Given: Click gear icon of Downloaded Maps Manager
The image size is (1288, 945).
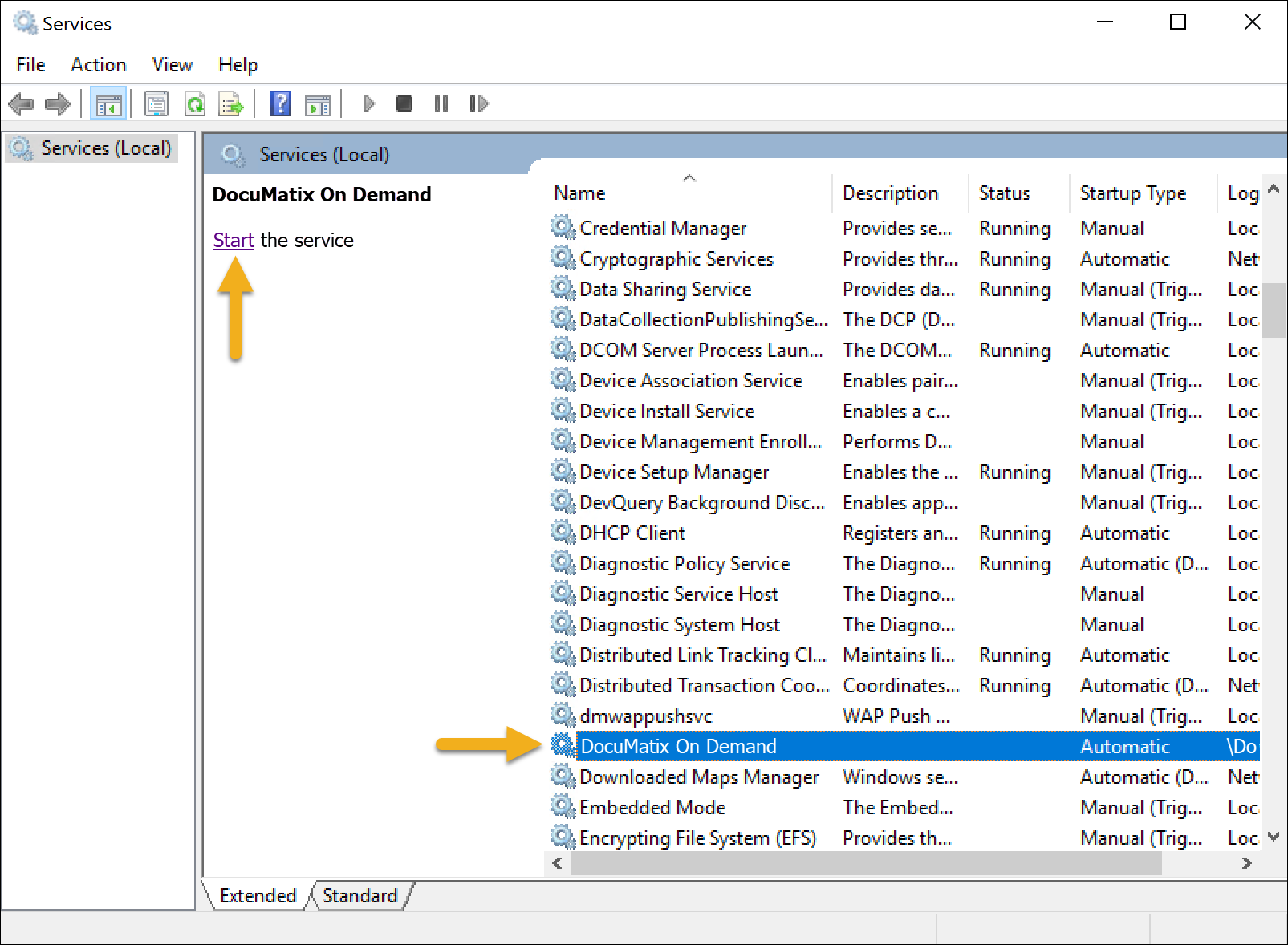Looking at the screenshot, I should point(563,777).
